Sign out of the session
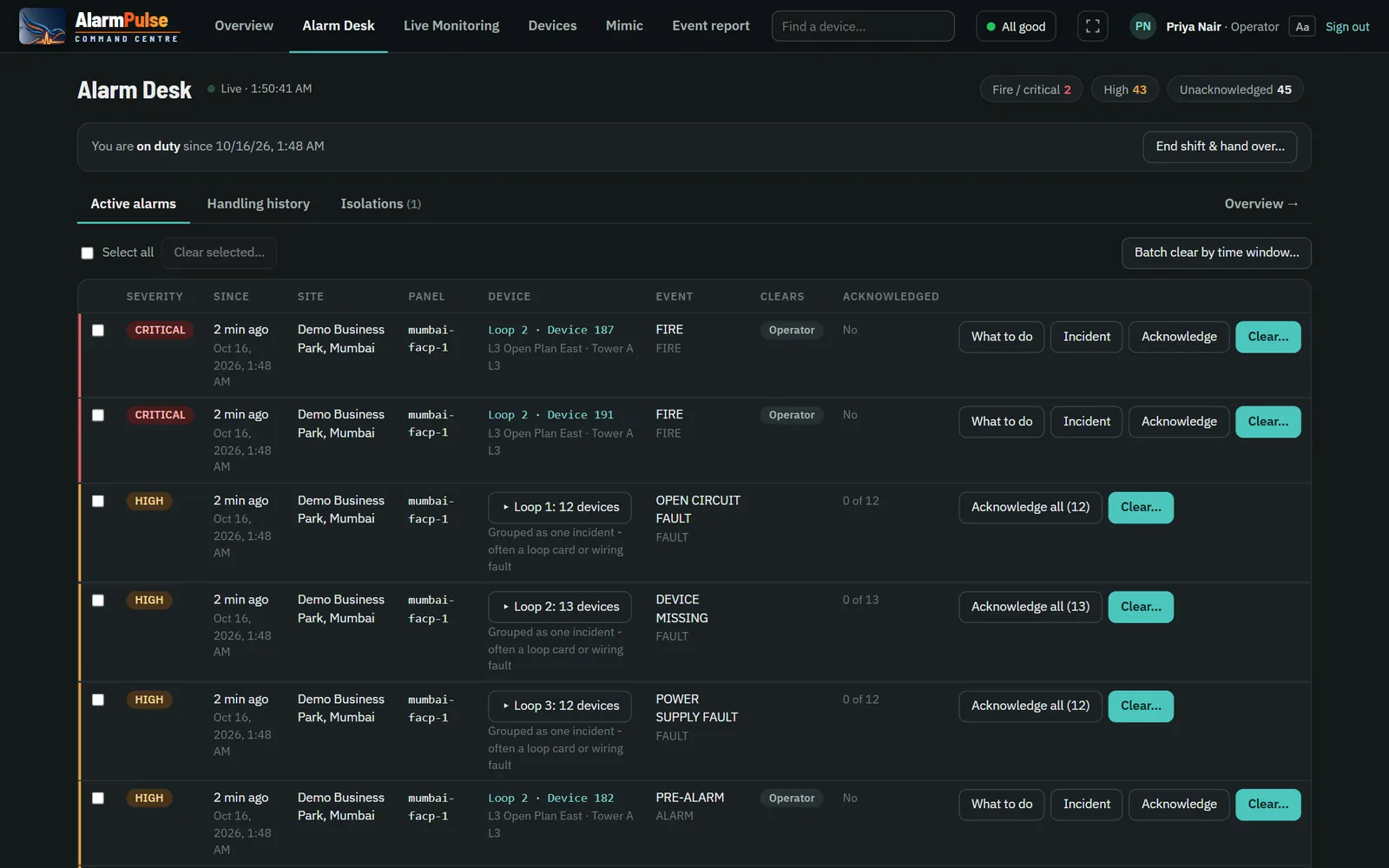1389x868 pixels. 1347,27
